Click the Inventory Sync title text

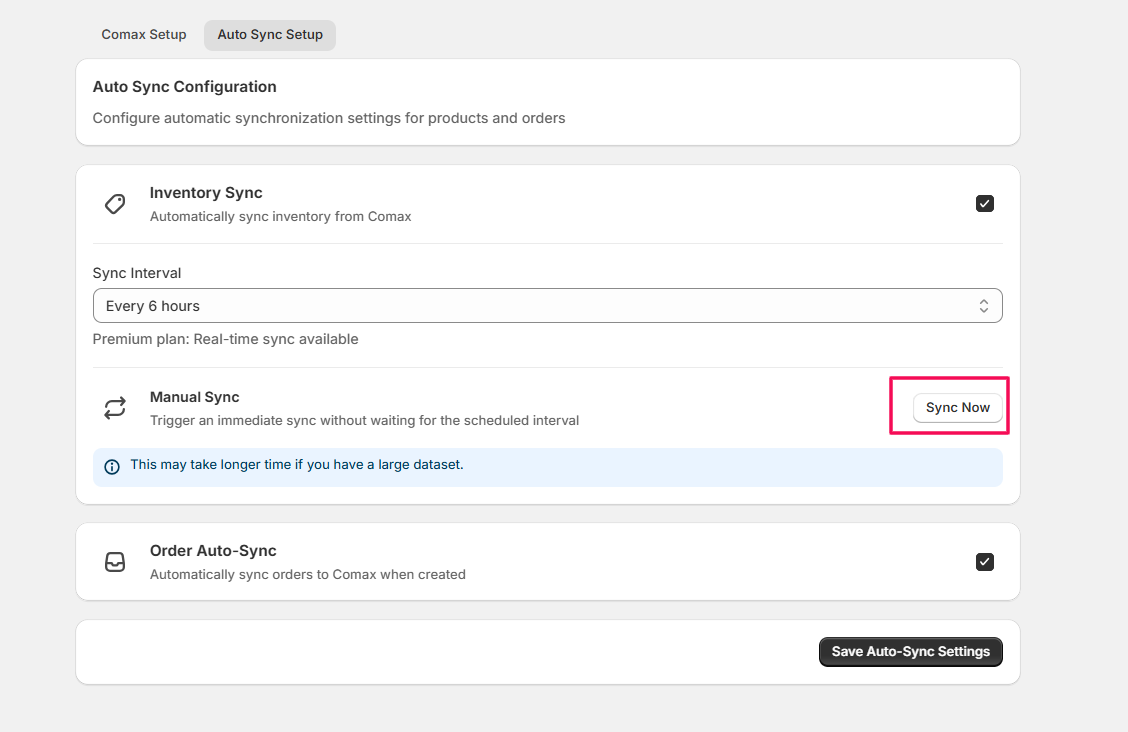point(206,193)
